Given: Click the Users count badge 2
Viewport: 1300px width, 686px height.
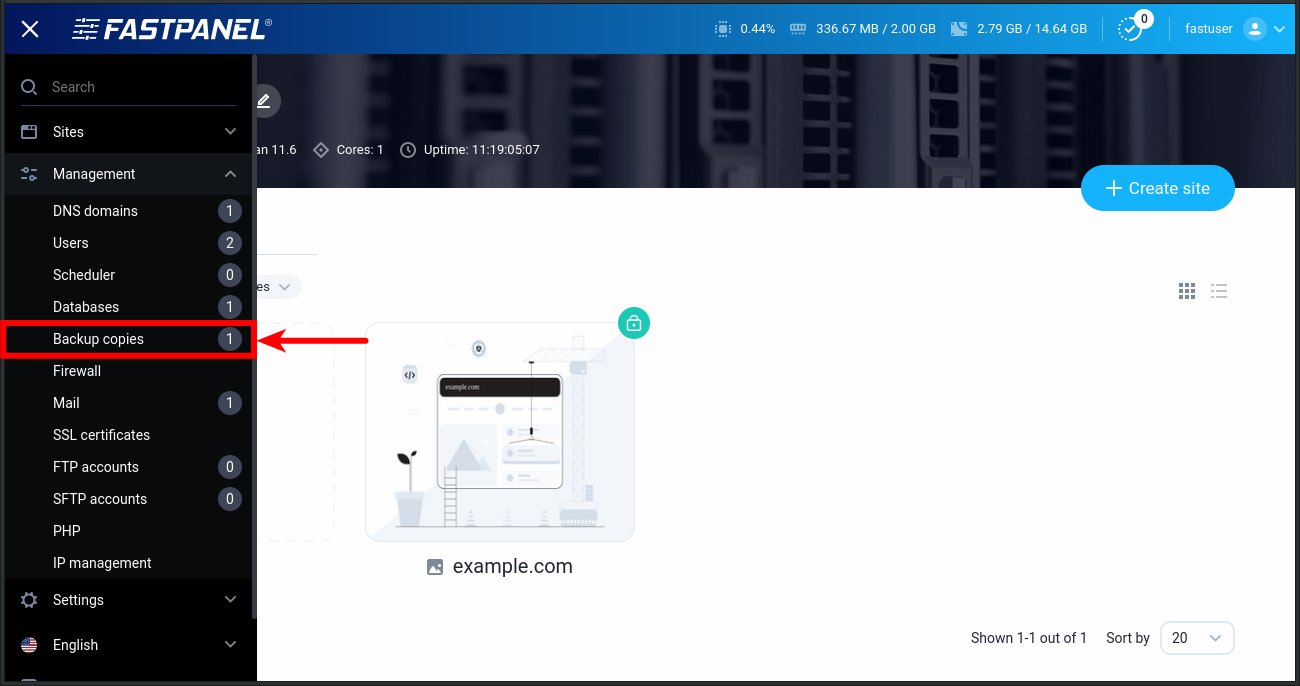Looking at the screenshot, I should [x=230, y=243].
